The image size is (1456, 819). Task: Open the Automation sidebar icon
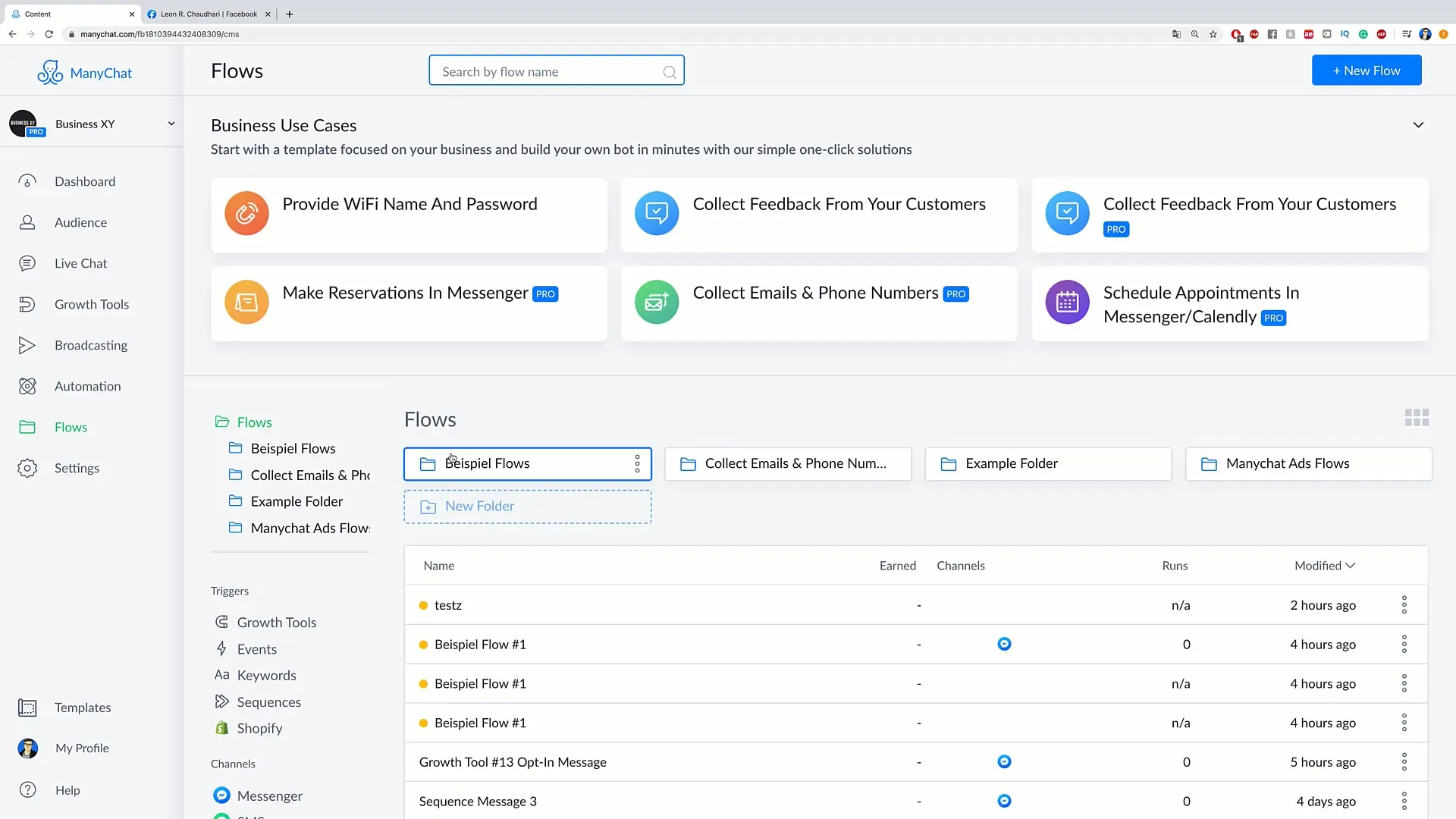tap(27, 386)
